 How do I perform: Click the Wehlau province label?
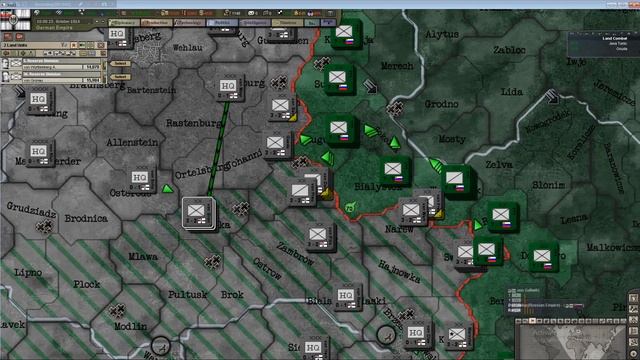pos(188,48)
